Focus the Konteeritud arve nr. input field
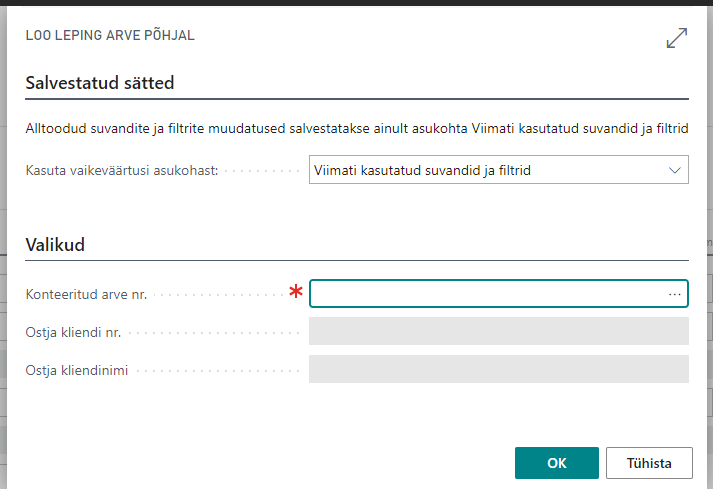 click(485, 294)
